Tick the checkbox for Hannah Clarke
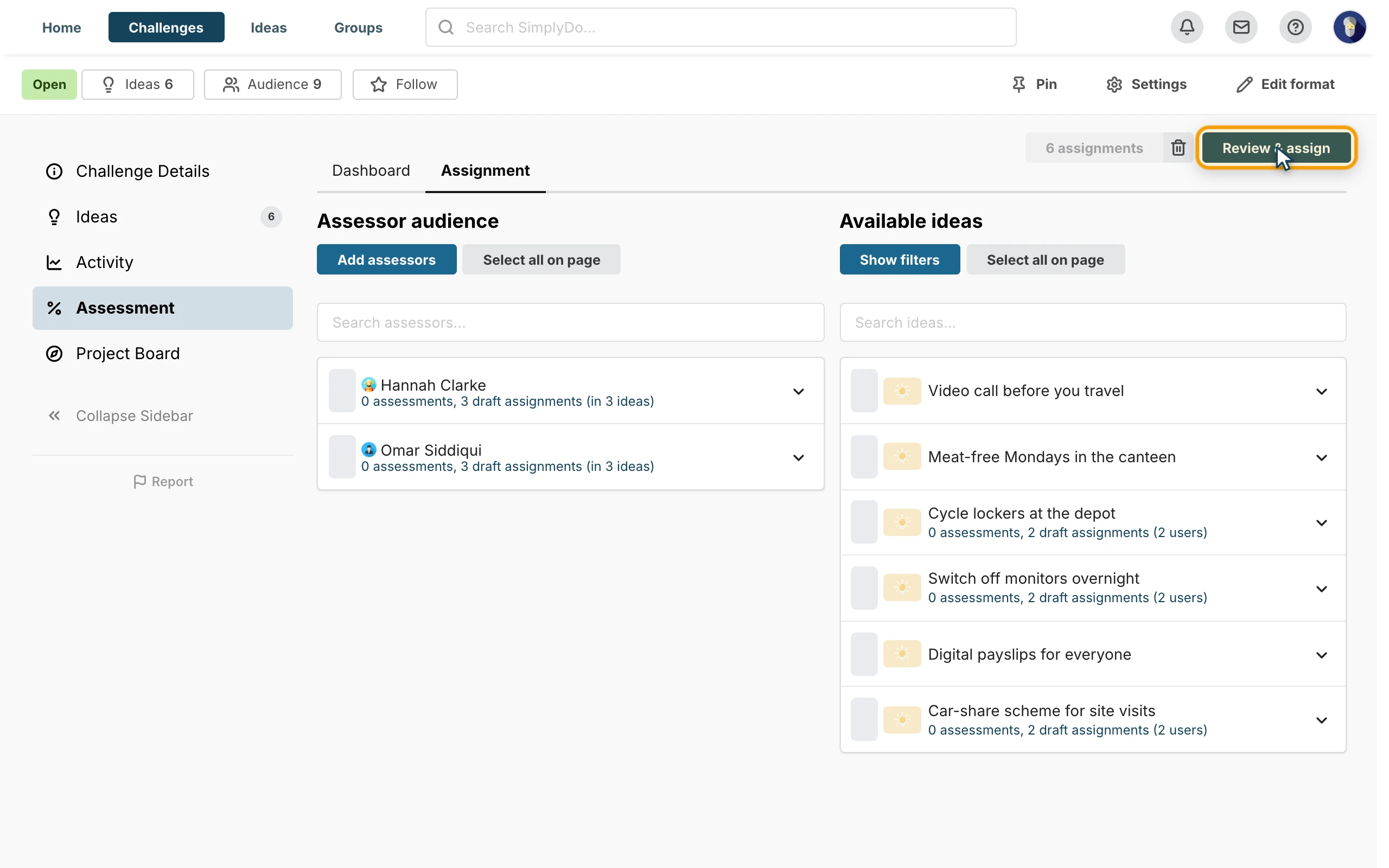The image size is (1389, 868). (x=342, y=391)
